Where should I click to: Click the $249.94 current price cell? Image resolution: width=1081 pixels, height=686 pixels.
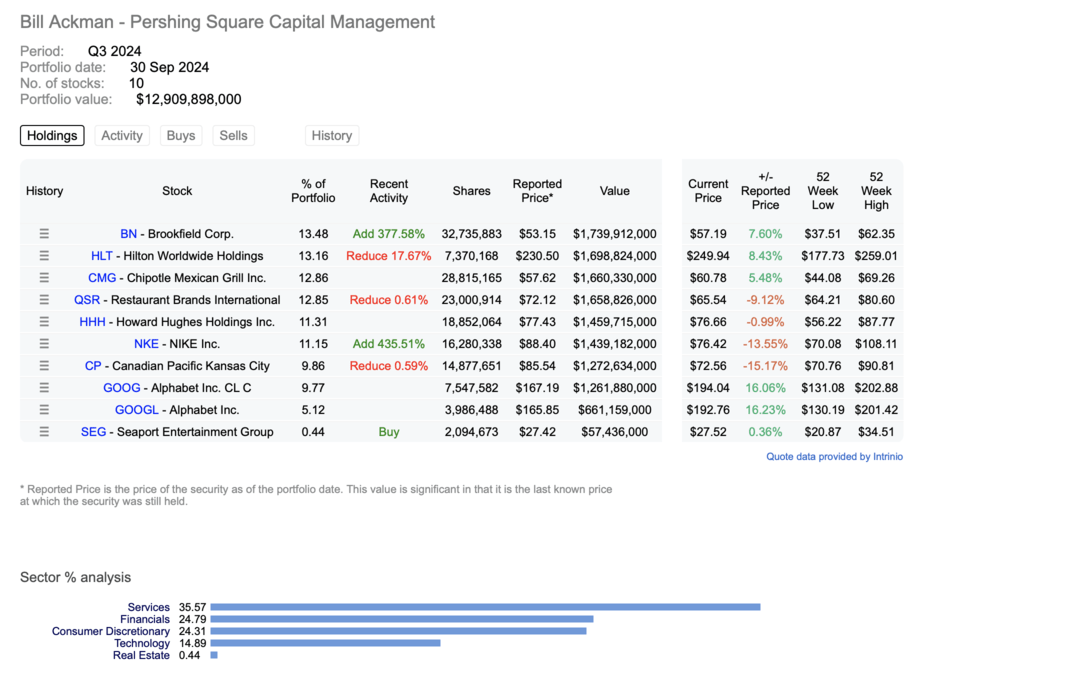[708, 256]
